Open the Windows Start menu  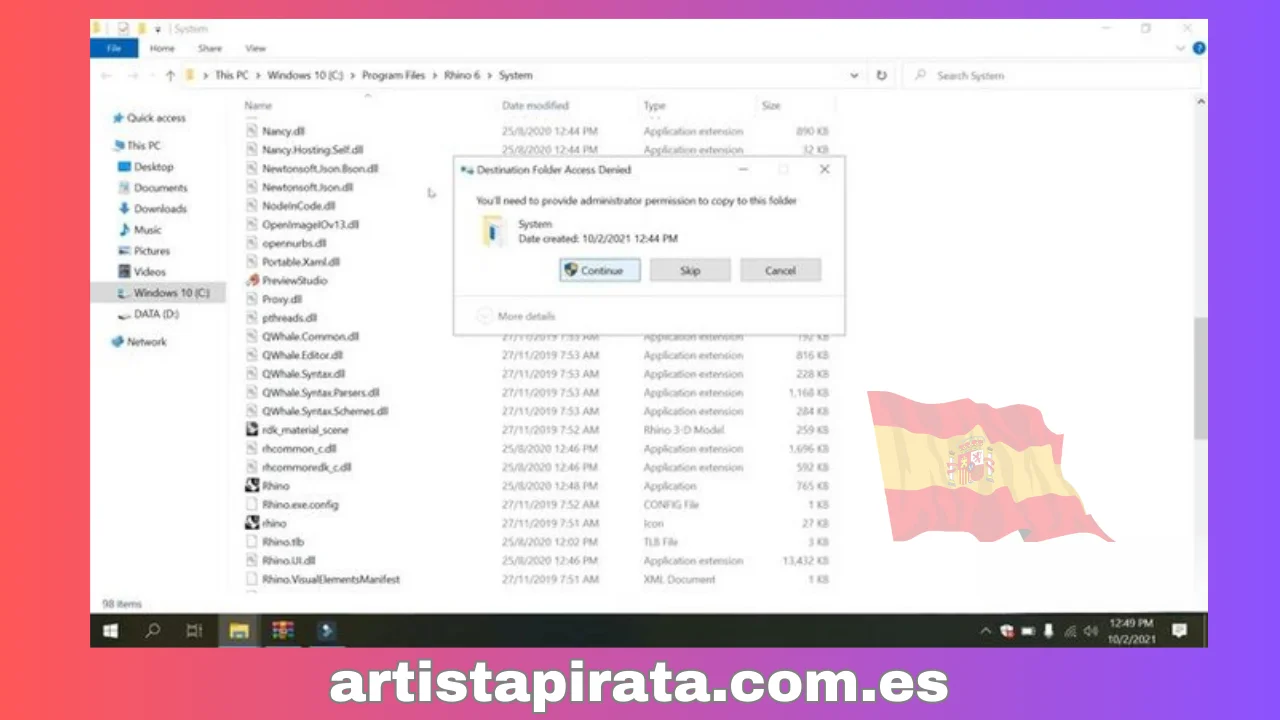(110, 631)
